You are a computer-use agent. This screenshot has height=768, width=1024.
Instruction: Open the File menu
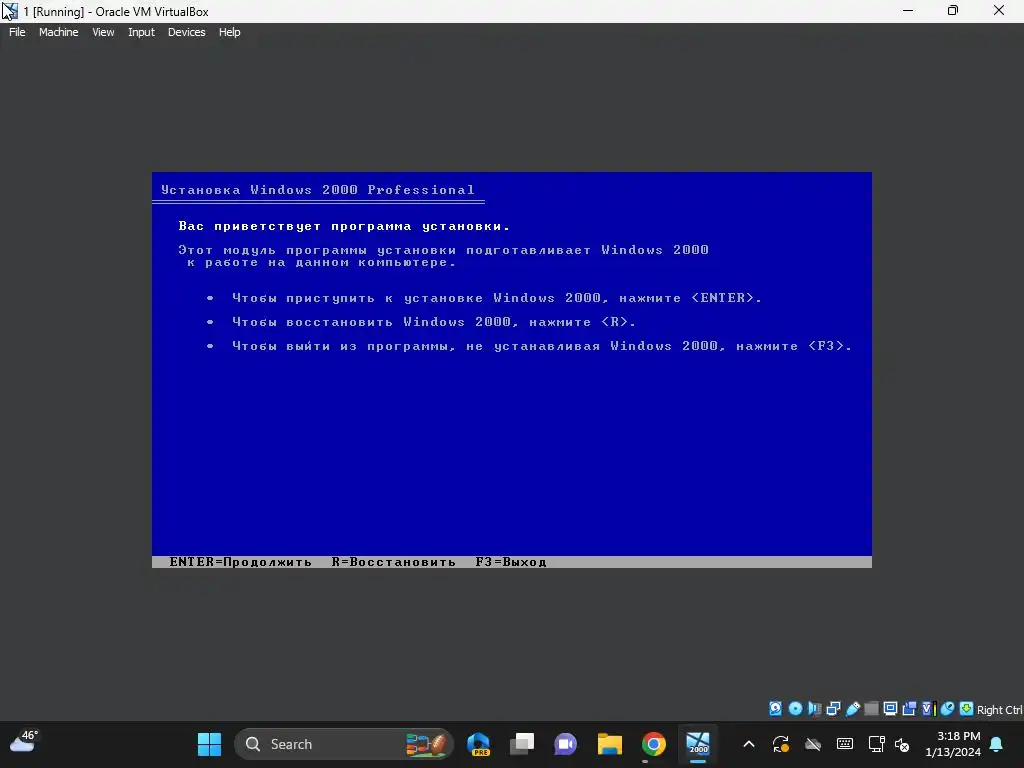click(x=17, y=32)
